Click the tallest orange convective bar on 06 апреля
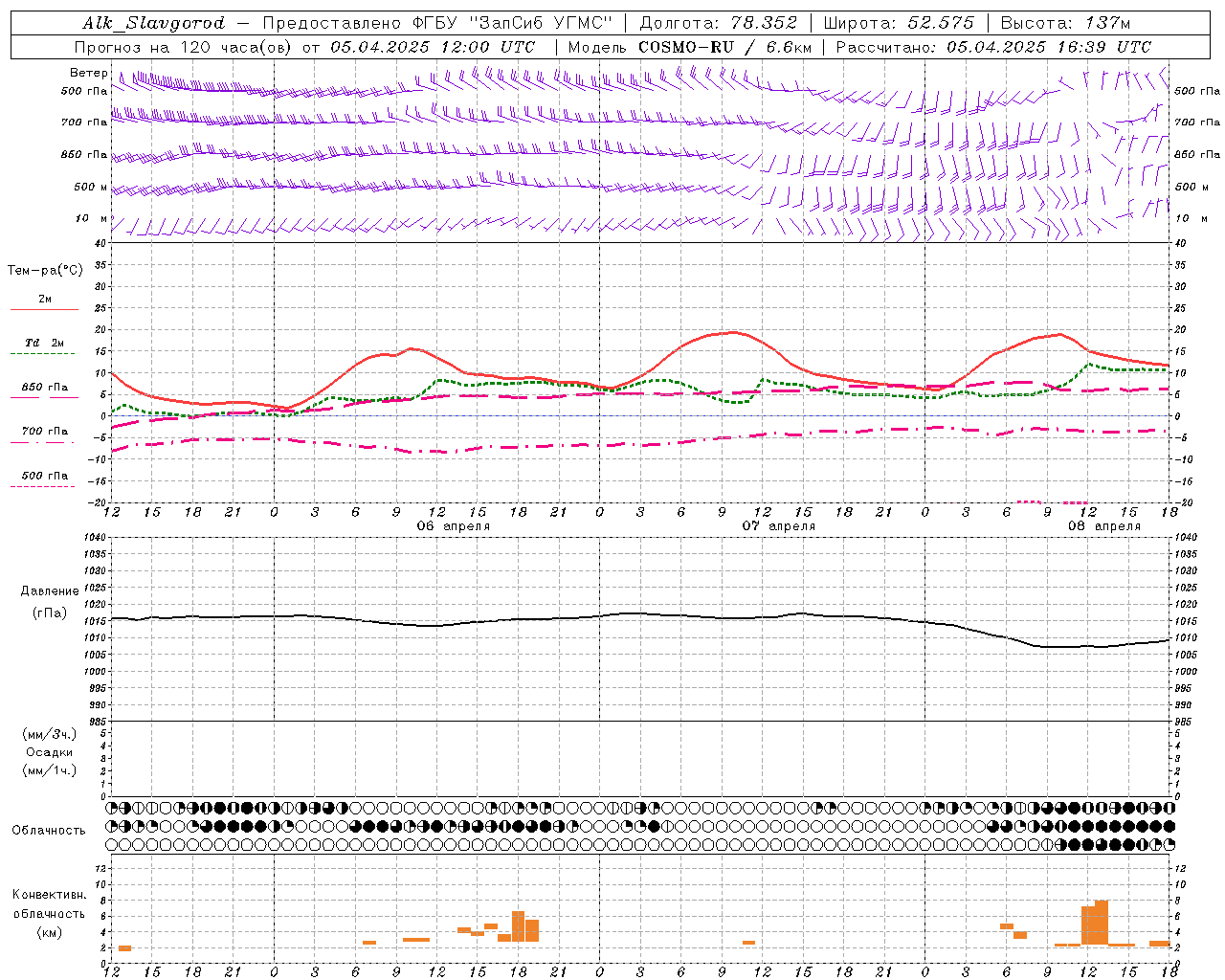Viewport: 1225px width, 980px height. click(x=518, y=926)
